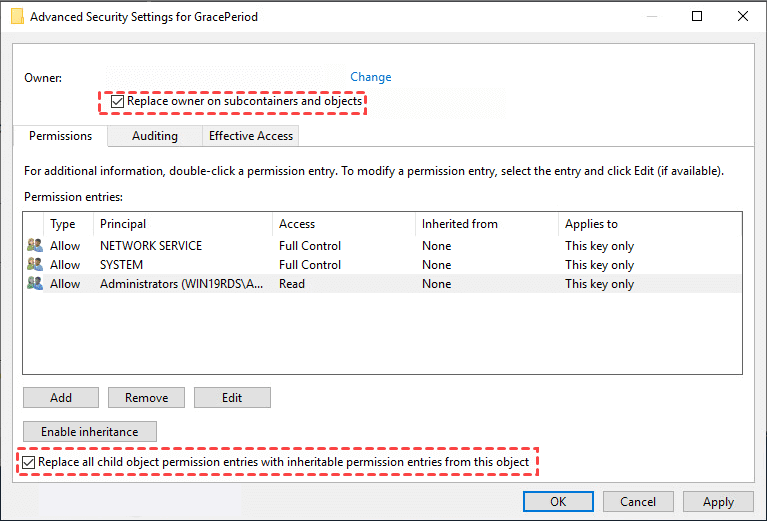Click the Inherited from column header

pos(459,224)
